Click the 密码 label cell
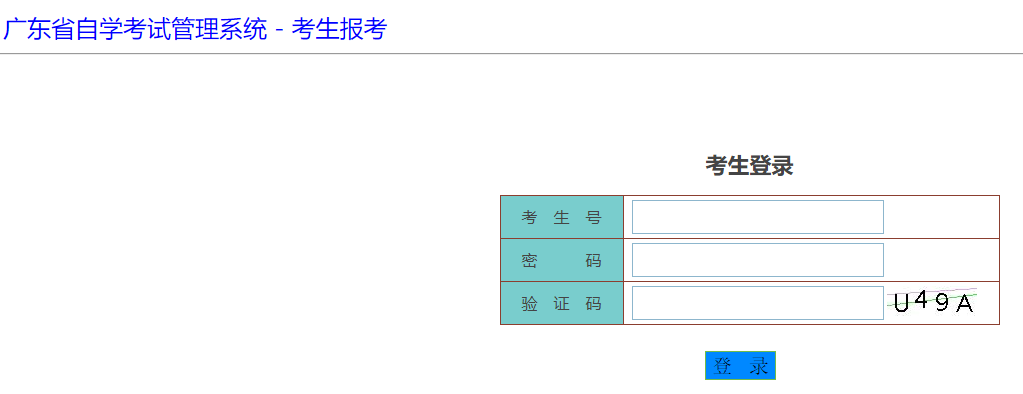 click(x=562, y=260)
